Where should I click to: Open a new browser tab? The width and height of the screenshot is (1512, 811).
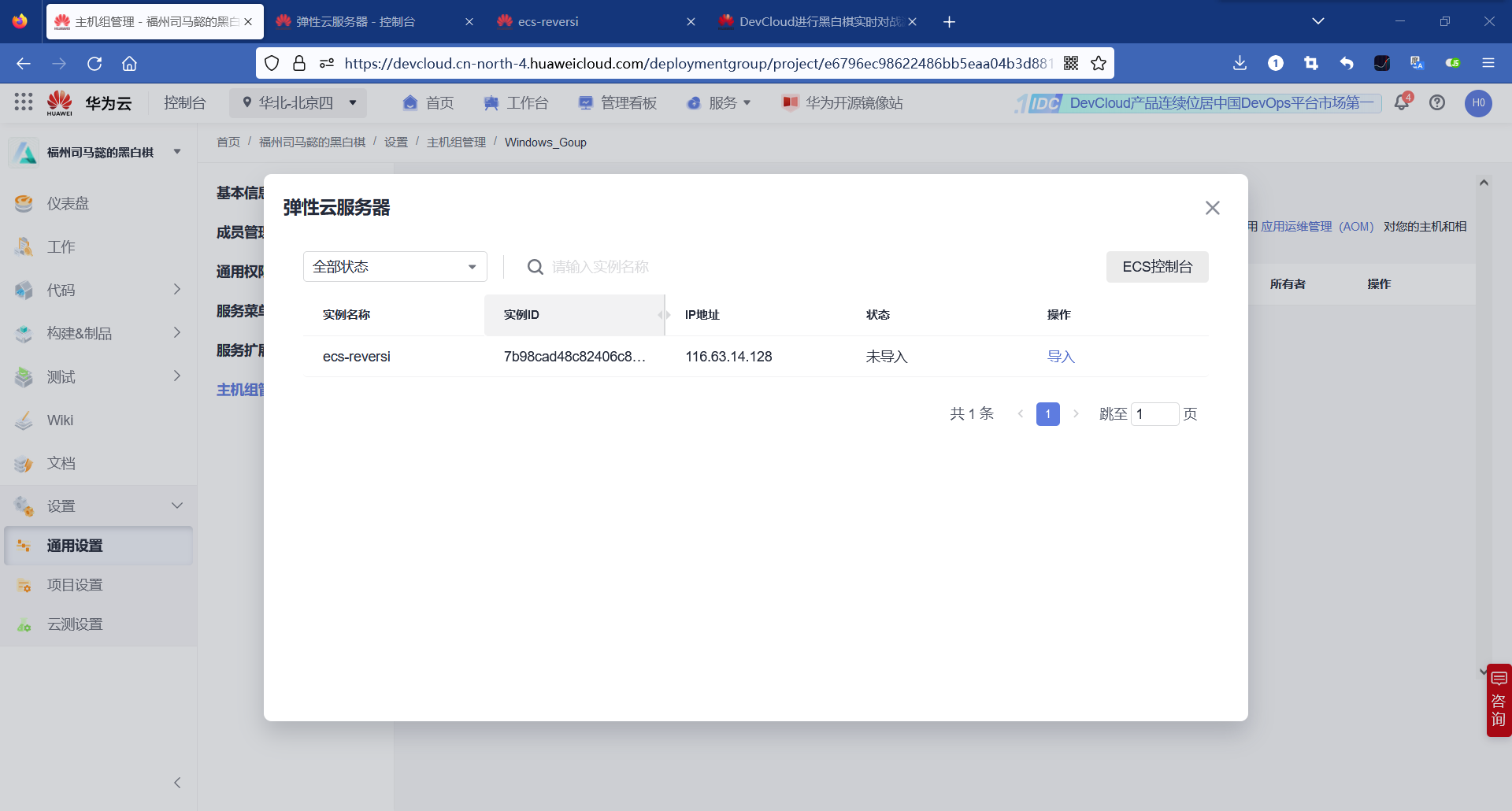coord(949,22)
